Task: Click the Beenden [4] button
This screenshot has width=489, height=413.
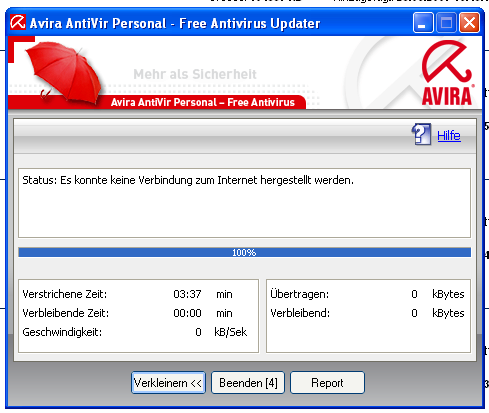Action: (x=248, y=383)
